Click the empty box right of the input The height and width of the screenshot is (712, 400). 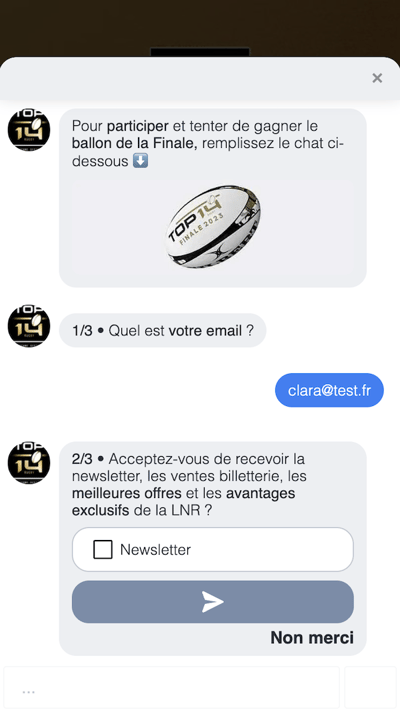click(x=370, y=687)
